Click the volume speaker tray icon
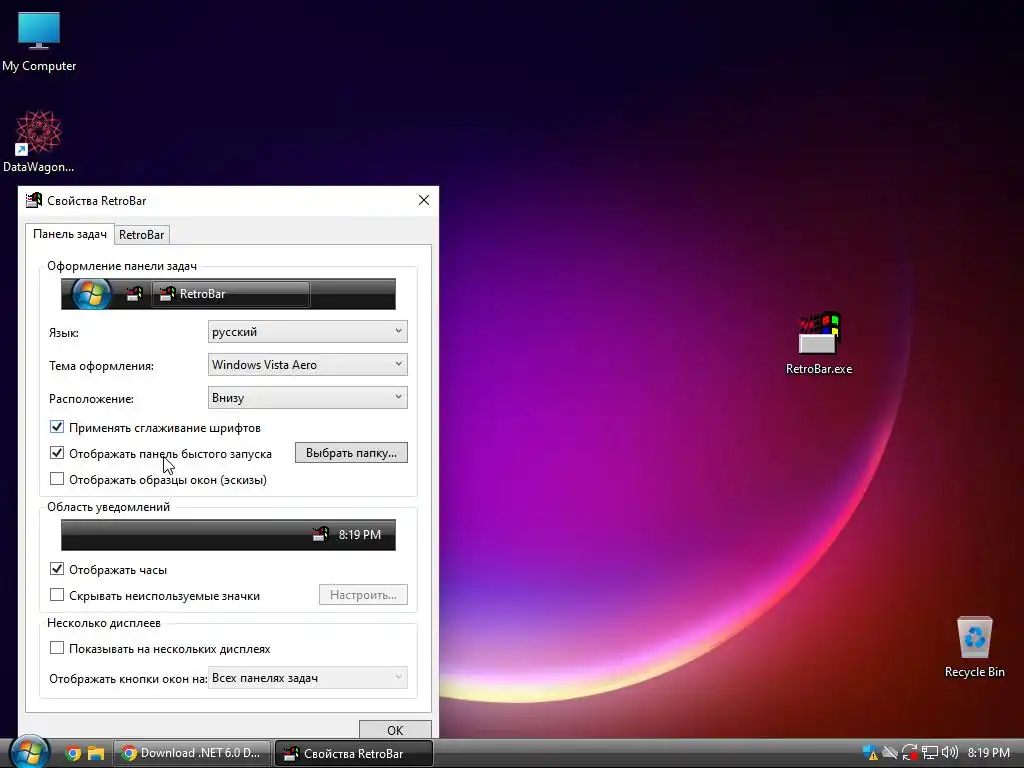Viewport: 1024px width, 768px height. coord(950,753)
